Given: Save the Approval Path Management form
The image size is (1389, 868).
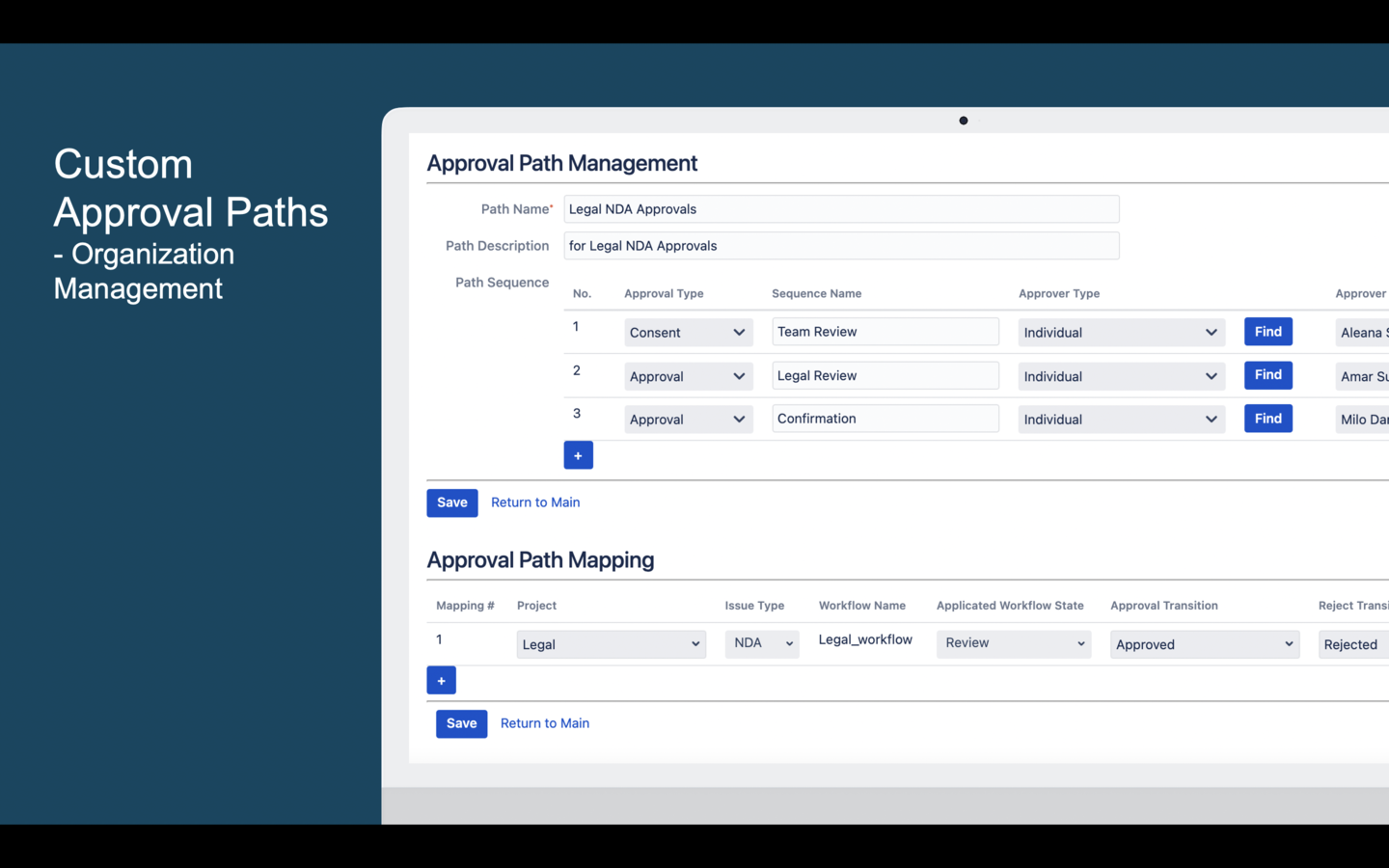Looking at the screenshot, I should click(x=452, y=502).
